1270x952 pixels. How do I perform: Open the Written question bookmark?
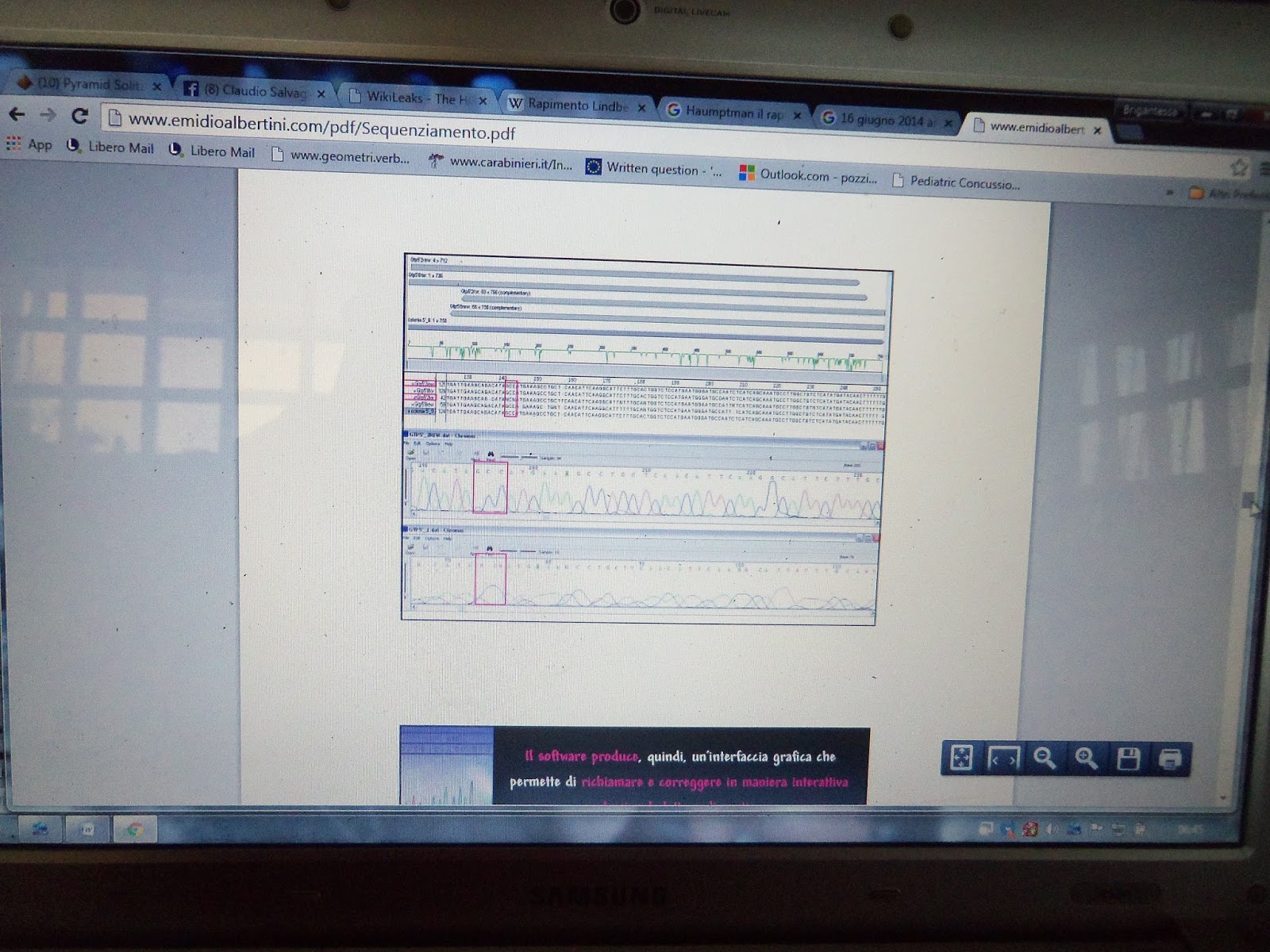point(653,168)
